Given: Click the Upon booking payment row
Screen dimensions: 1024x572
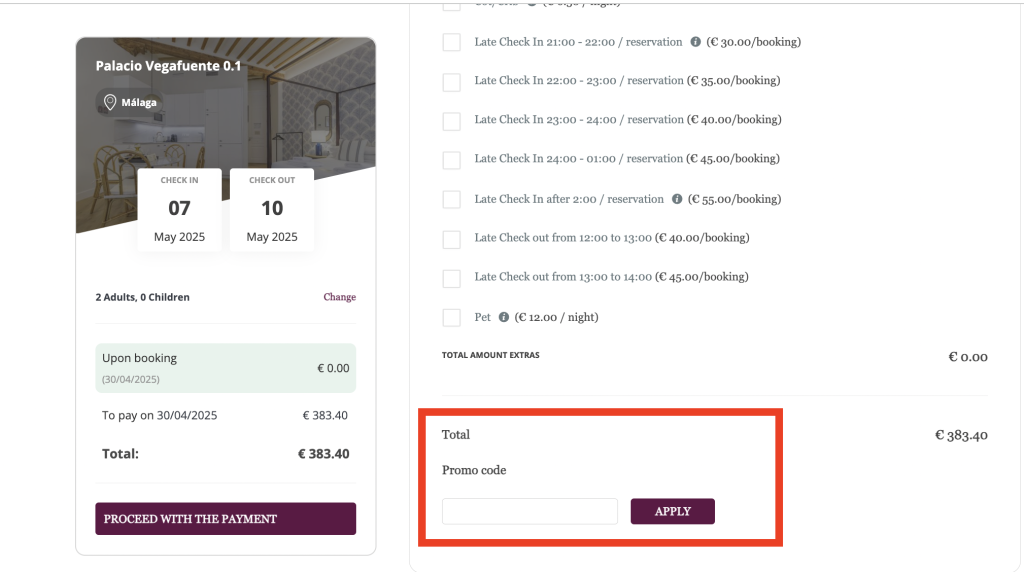Looking at the screenshot, I should pos(226,368).
